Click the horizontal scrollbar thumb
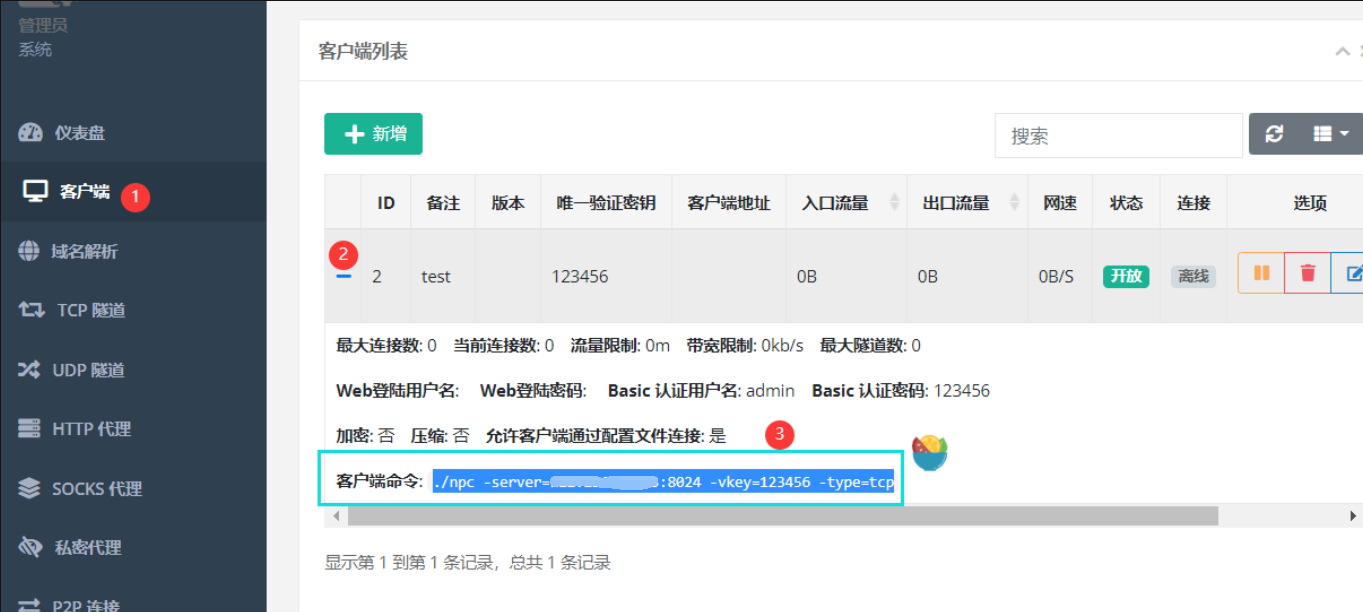Viewport: 1363px width, 612px height. 783,516
